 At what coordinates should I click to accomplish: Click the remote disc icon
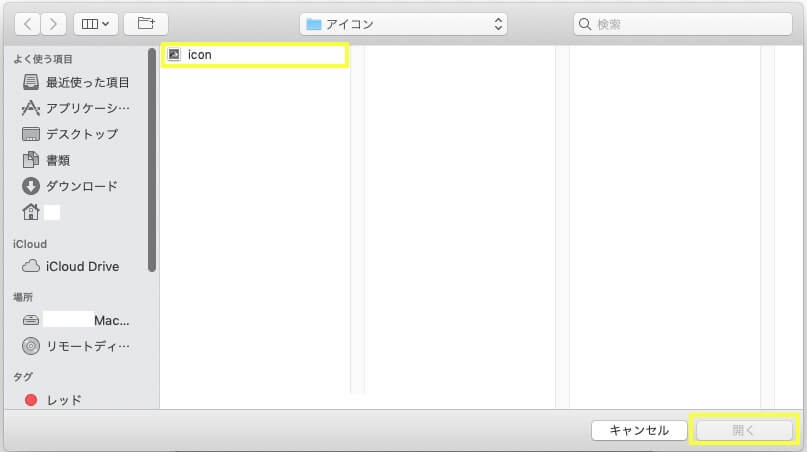pyautogui.click(x=30, y=346)
